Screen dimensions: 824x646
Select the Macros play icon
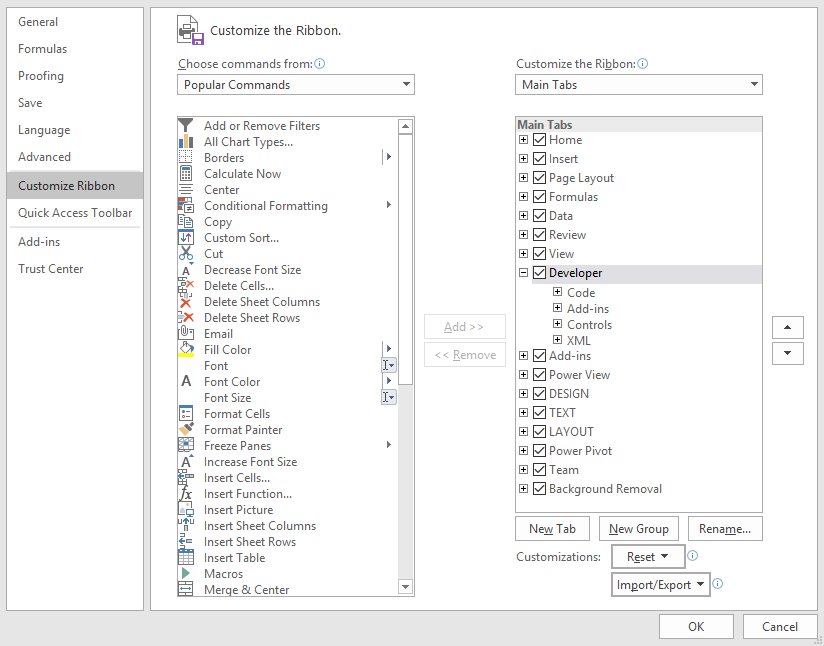pos(186,573)
